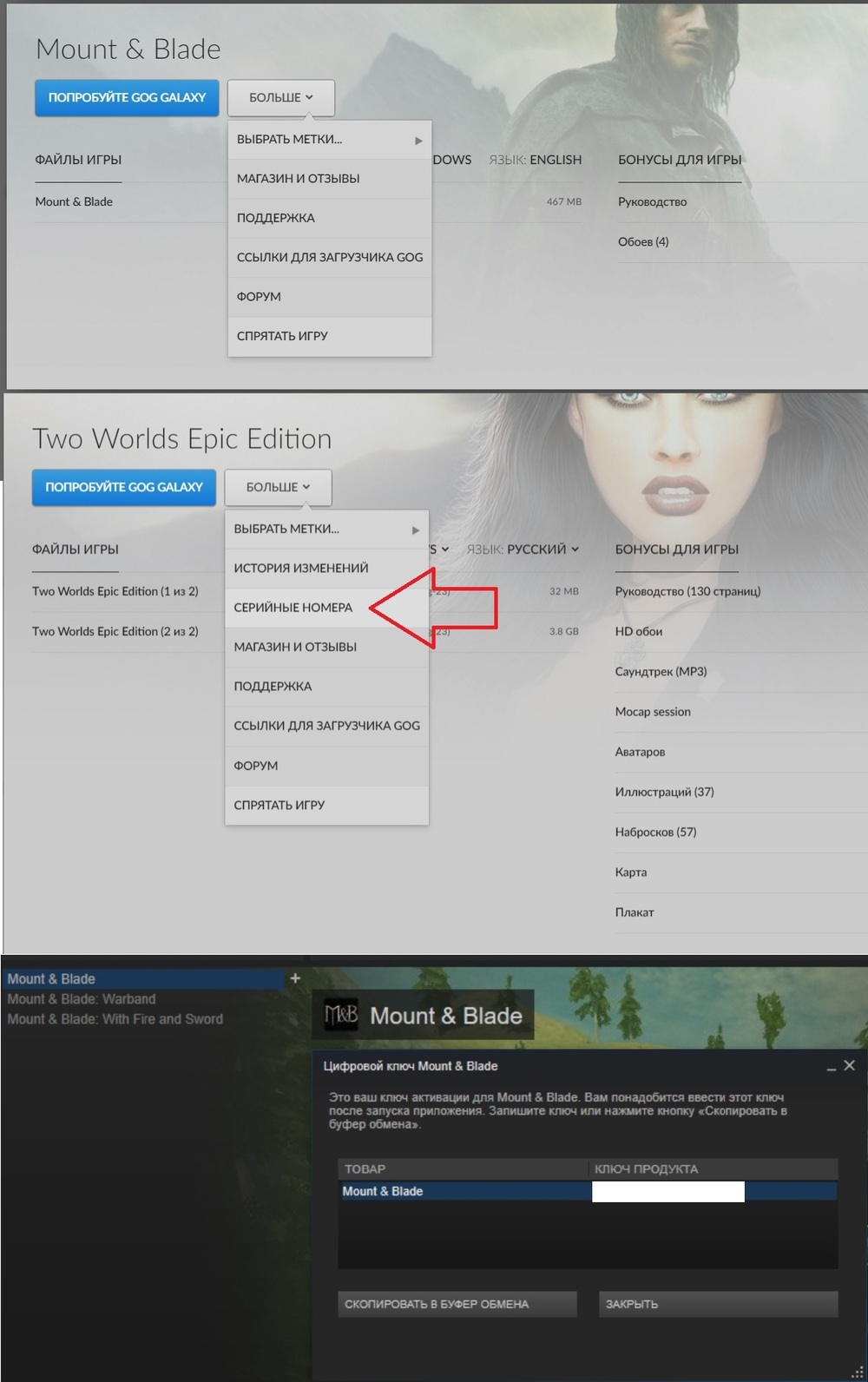This screenshot has height=1382, width=868.
Task: Open Карта bonus
Action: point(630,872)
